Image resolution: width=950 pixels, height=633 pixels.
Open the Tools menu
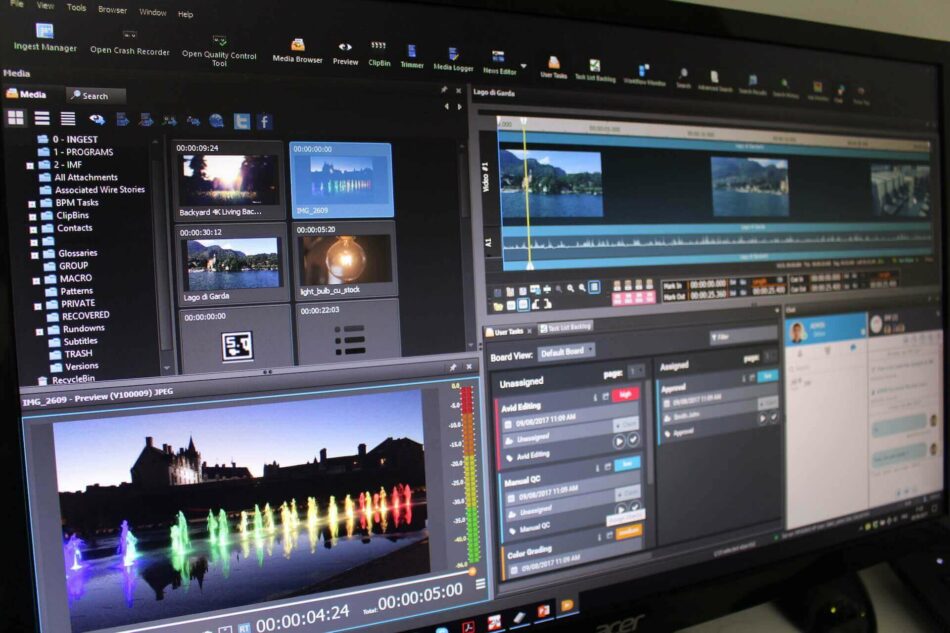point(76,7)
